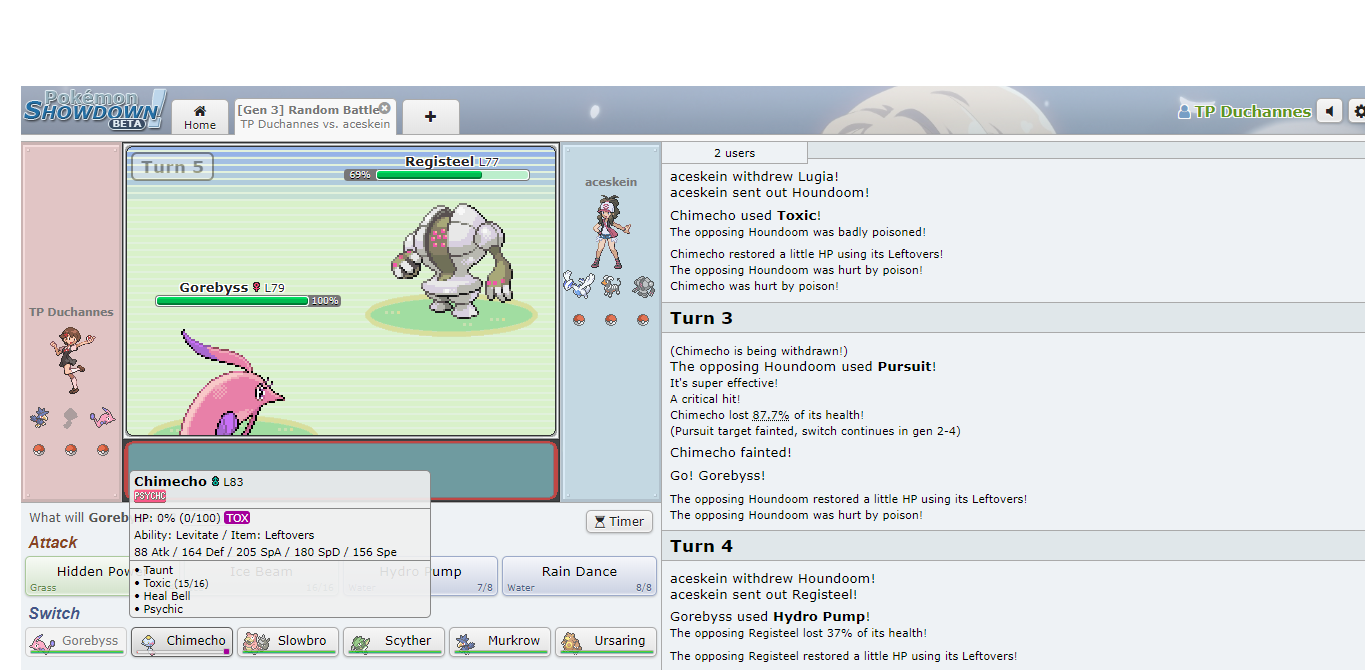Open the options gear icon
This screenshot has width=1365, height=670.
tap(1357, 111)
